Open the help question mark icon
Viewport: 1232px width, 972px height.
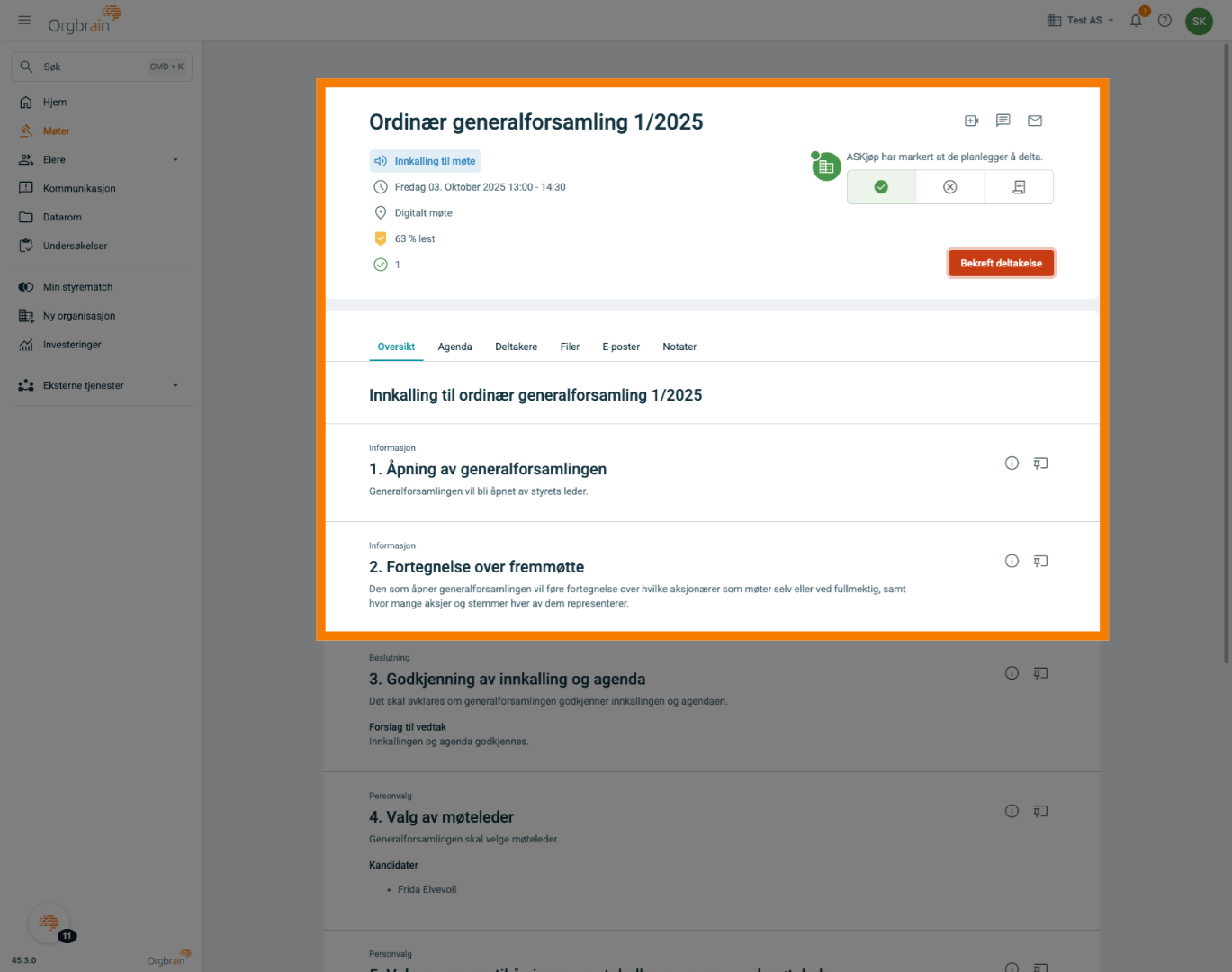click(x=1165, y=20)
